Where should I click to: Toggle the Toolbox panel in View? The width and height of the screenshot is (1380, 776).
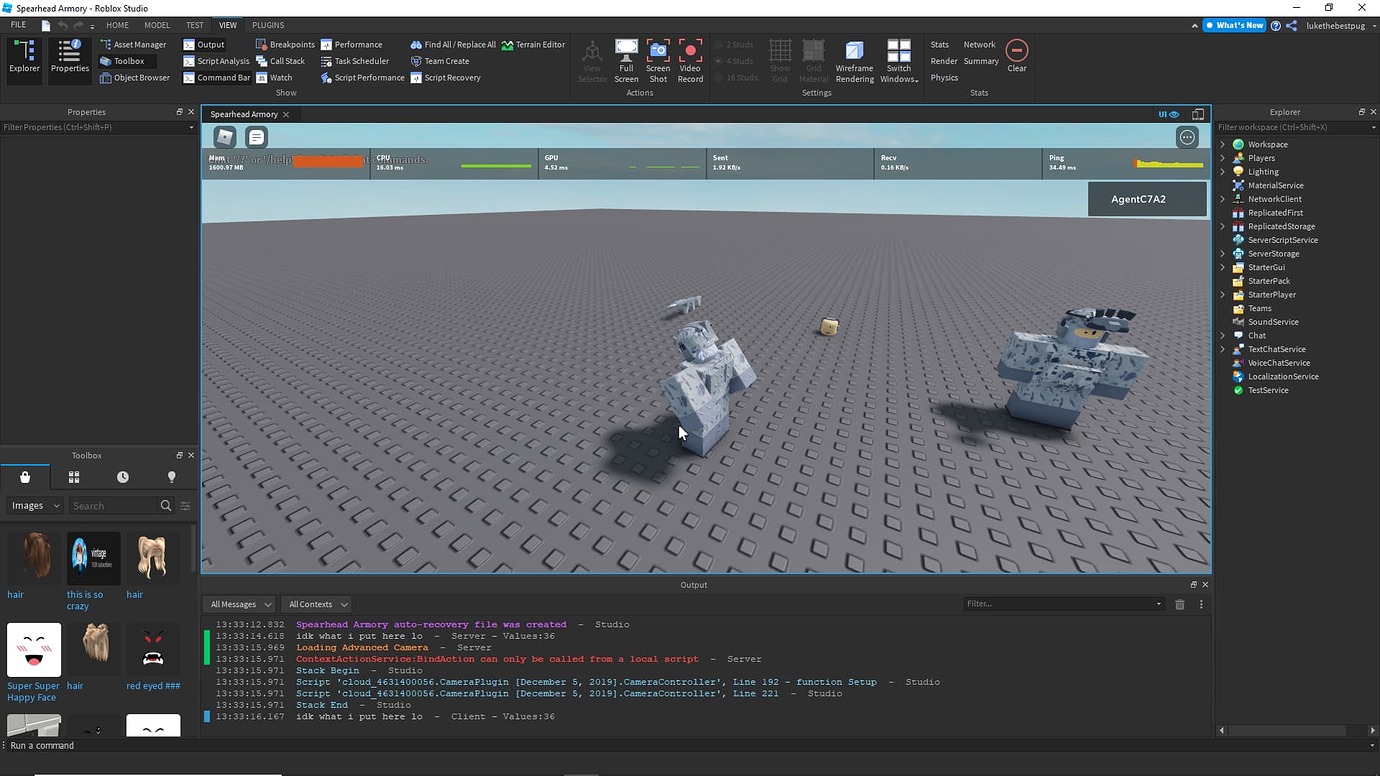[x=122, y=61]
